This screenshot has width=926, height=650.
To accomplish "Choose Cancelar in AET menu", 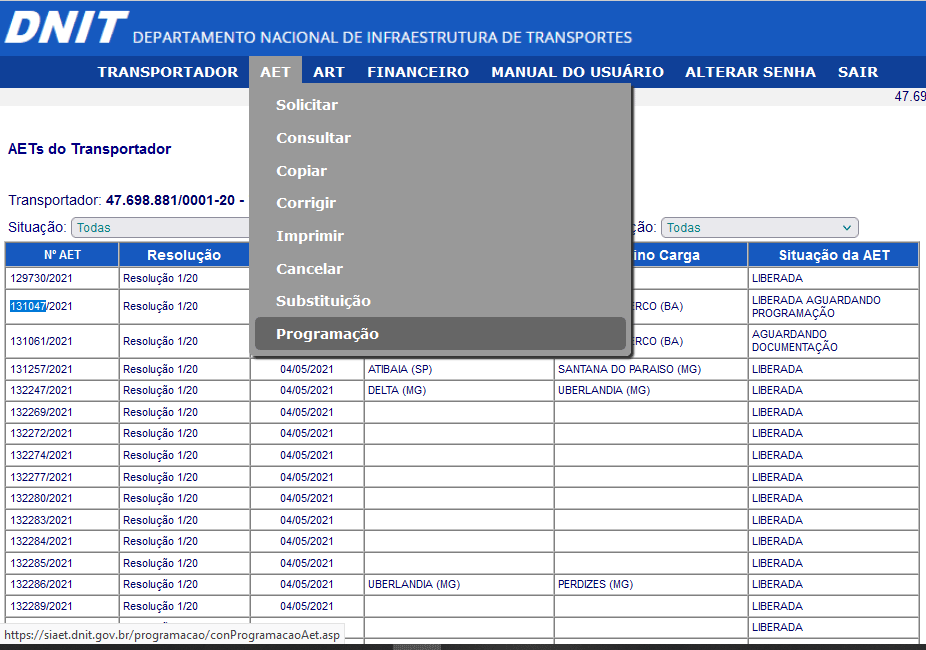I will click(x=309, y=269).
